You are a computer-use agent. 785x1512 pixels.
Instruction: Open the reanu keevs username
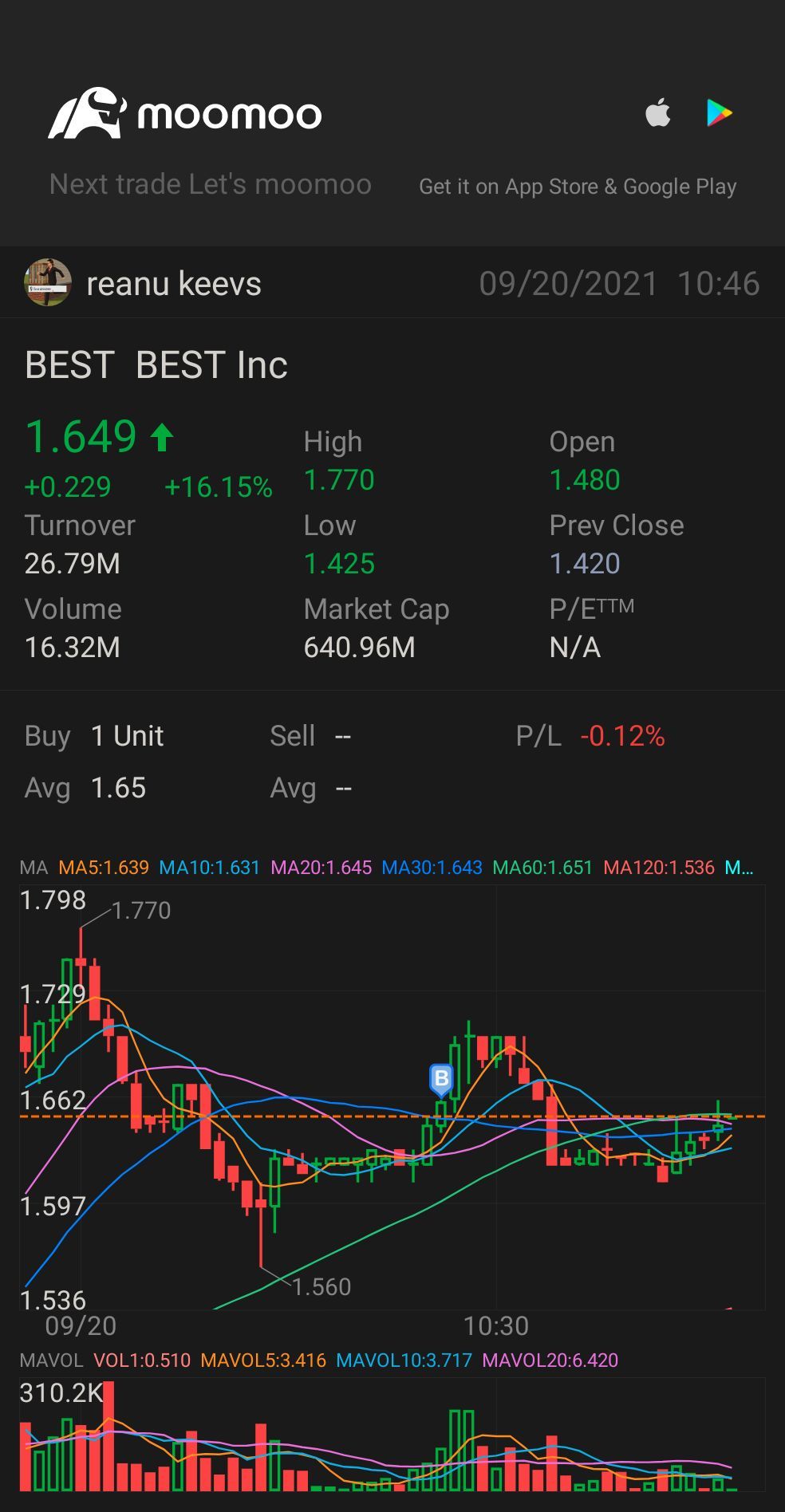point(174,284)
